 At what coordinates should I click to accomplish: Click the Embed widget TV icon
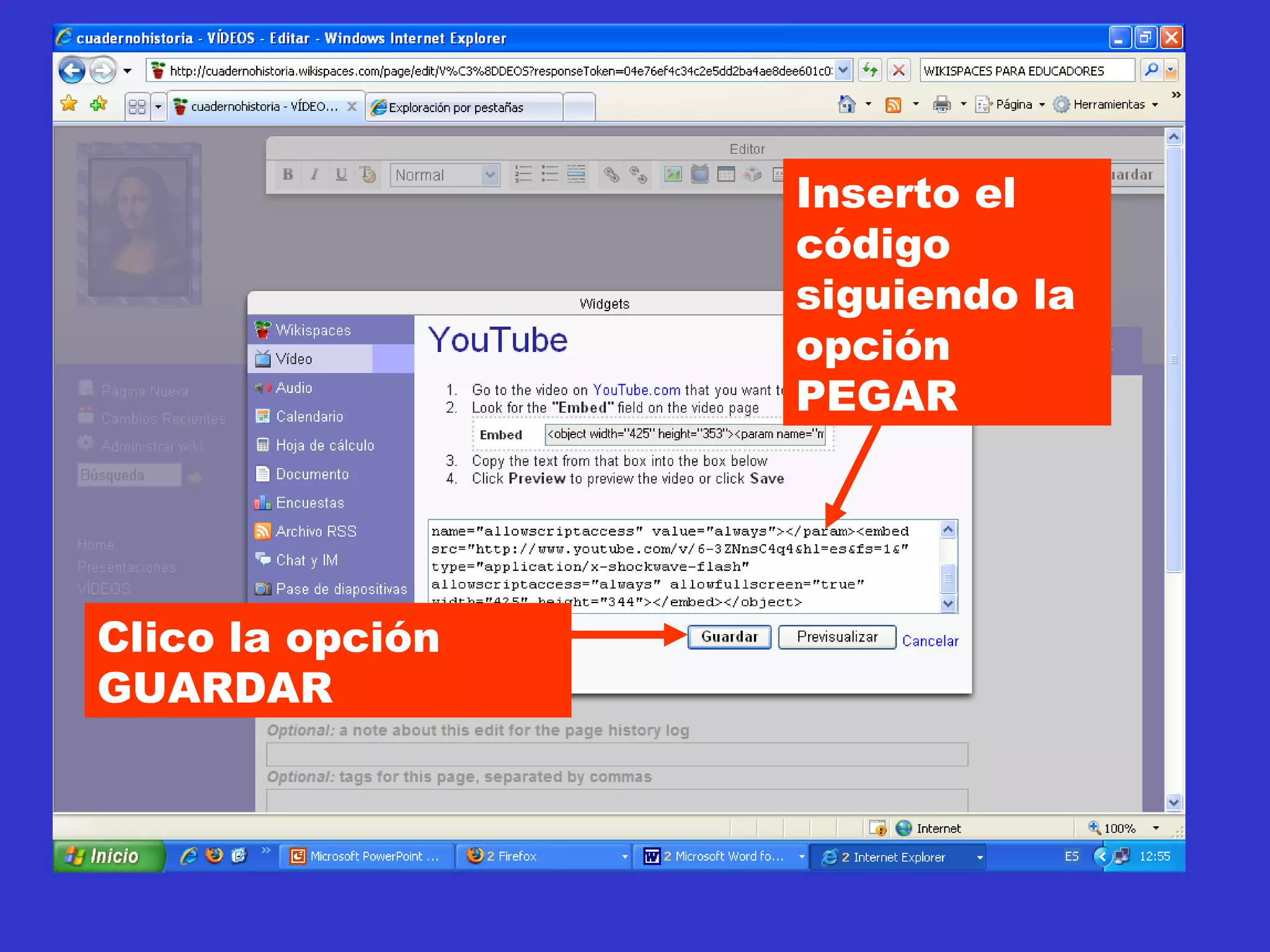pos(699,174)
